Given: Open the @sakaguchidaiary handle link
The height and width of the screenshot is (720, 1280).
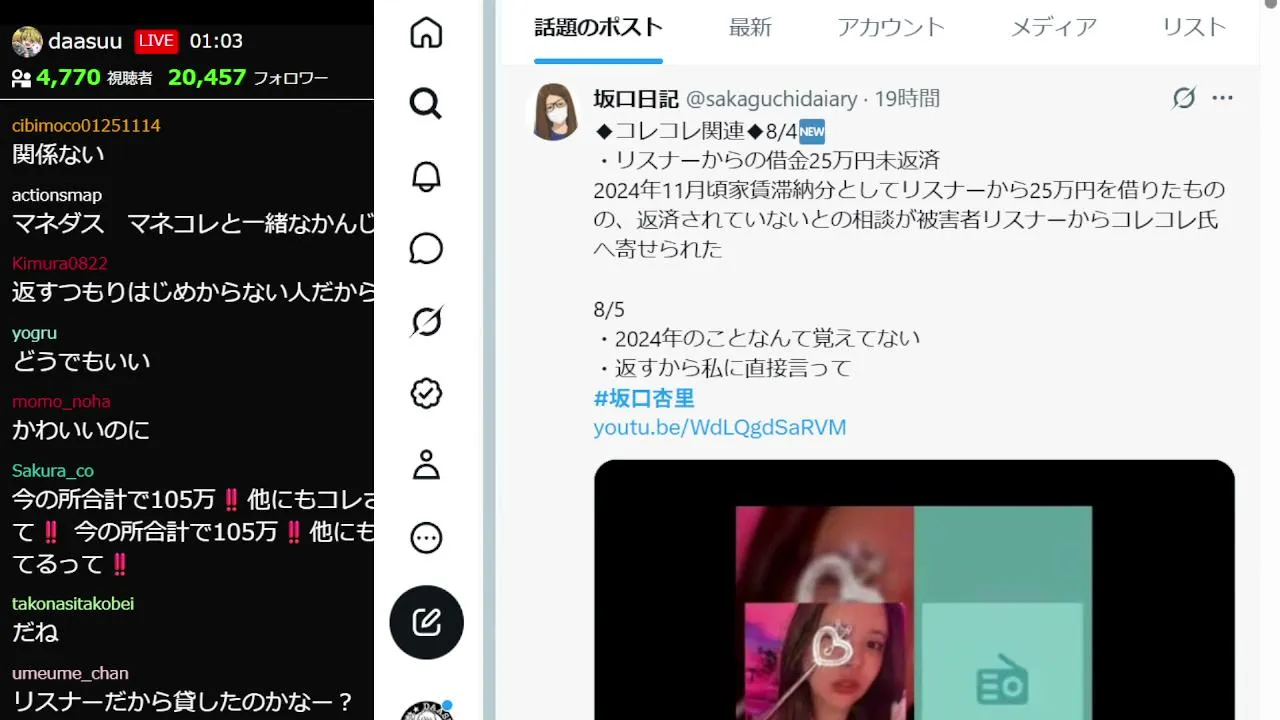Looking at the screenshot, I should coord(771,99).
